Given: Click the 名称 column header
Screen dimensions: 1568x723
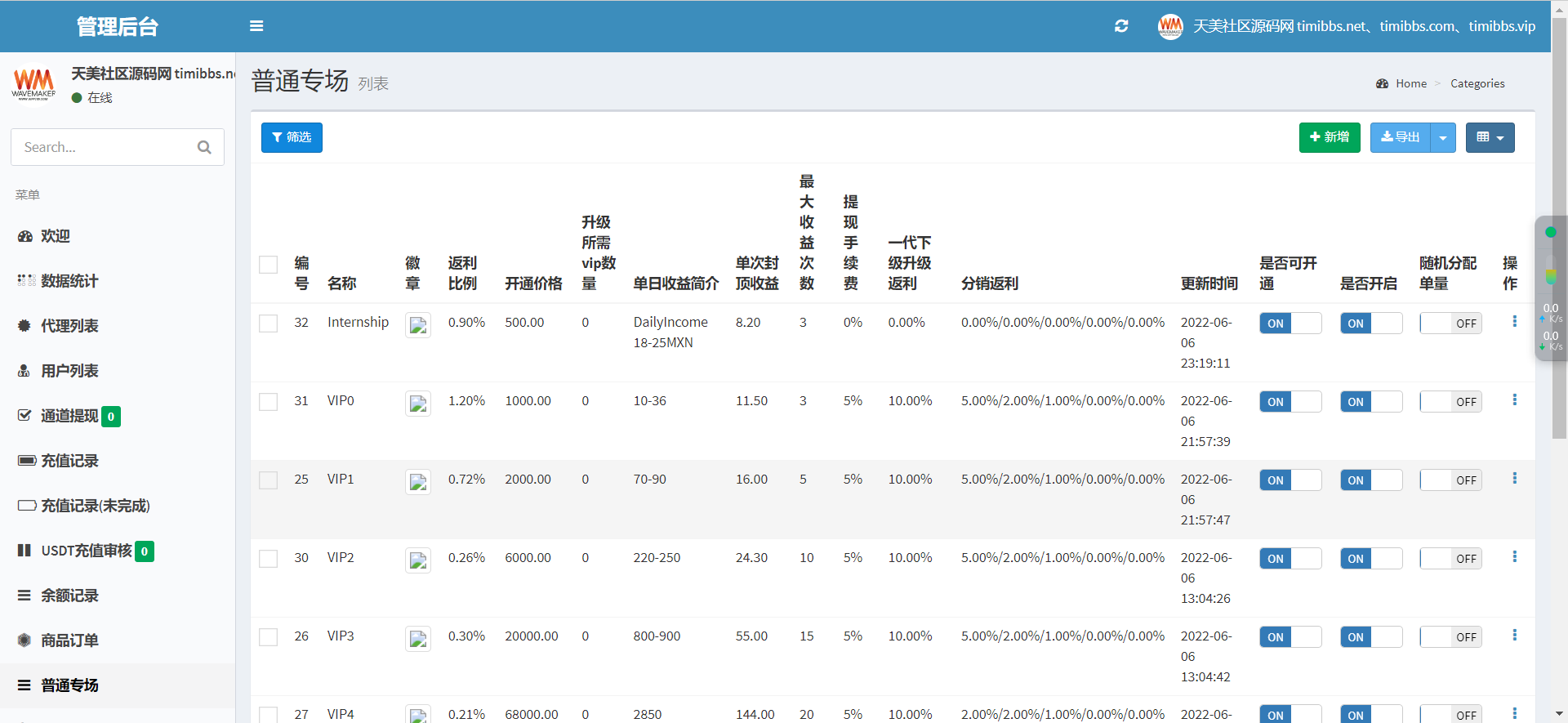Looking at the screenshot, I should pos(342,283).
